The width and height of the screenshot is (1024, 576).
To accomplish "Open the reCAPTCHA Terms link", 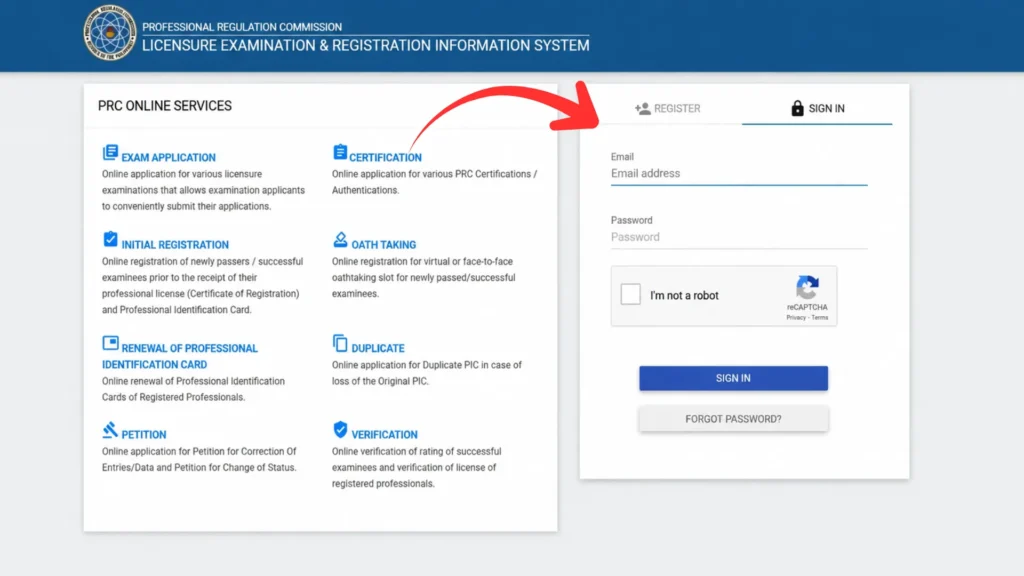I will (x=820, y=317).
